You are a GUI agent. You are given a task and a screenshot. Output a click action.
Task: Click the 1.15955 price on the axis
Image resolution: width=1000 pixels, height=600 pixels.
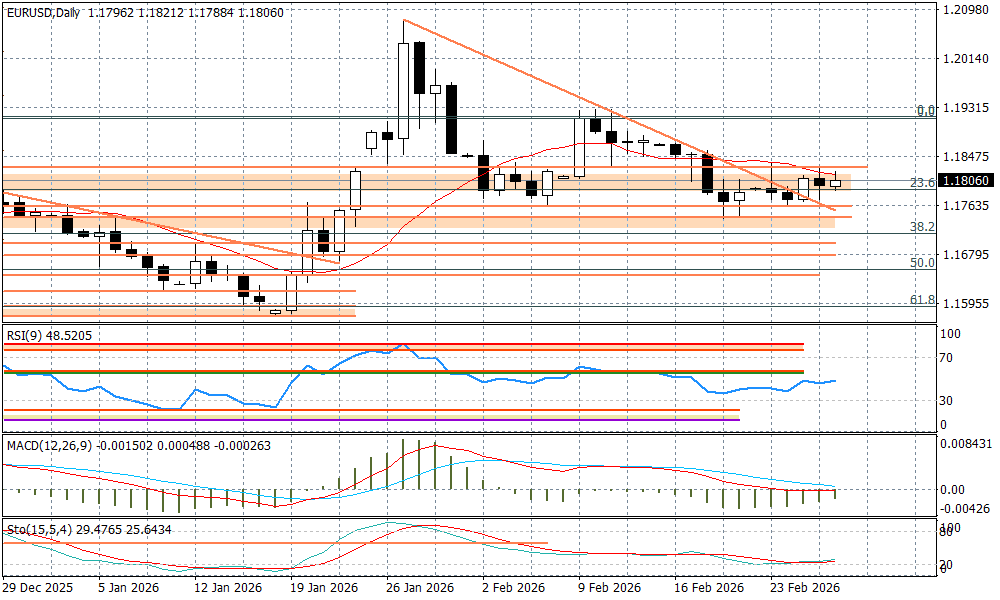963,304
